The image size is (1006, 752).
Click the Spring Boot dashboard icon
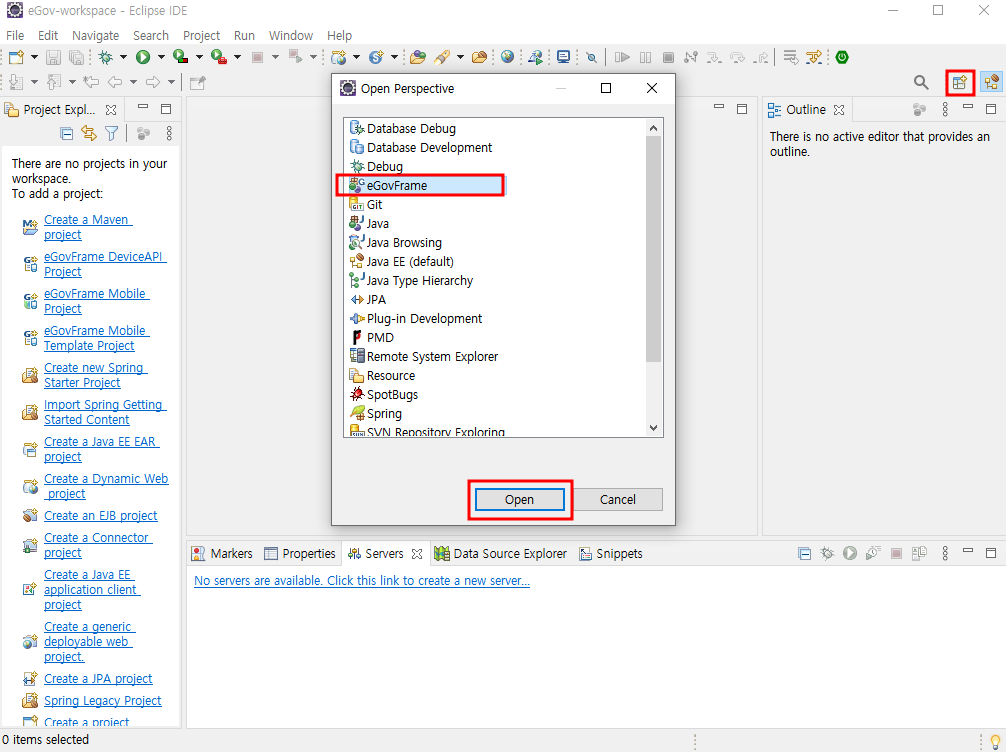842,57
